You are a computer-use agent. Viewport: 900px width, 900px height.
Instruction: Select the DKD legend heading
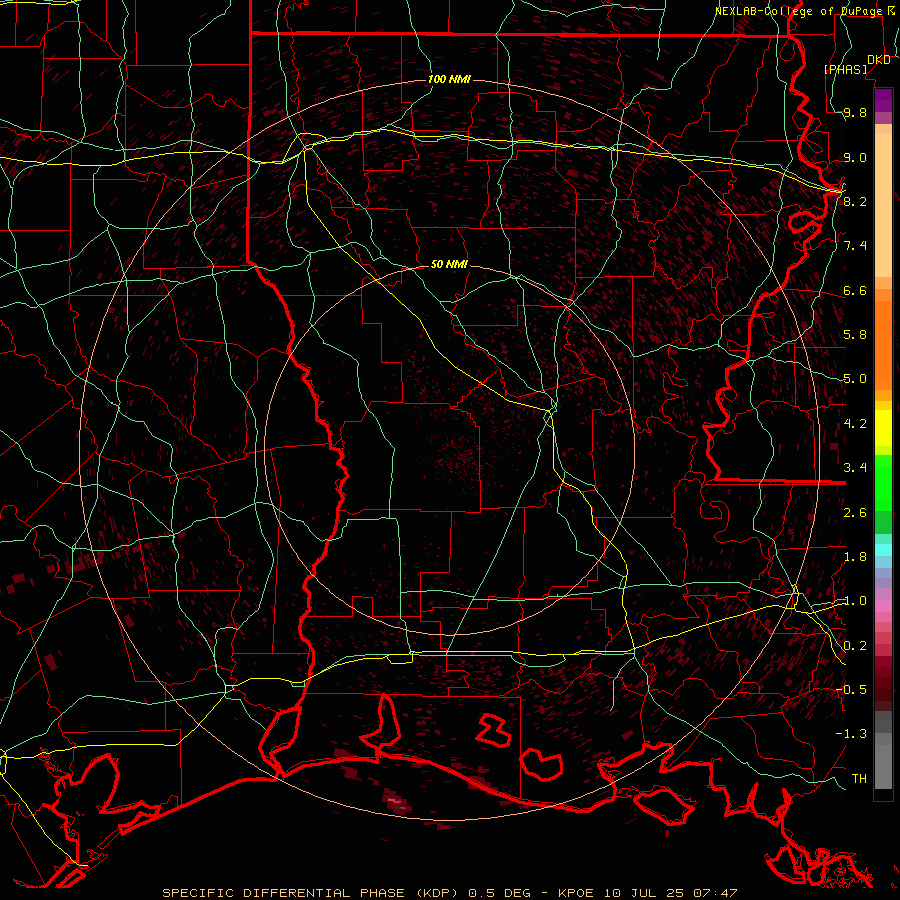[x=879, y=60]
